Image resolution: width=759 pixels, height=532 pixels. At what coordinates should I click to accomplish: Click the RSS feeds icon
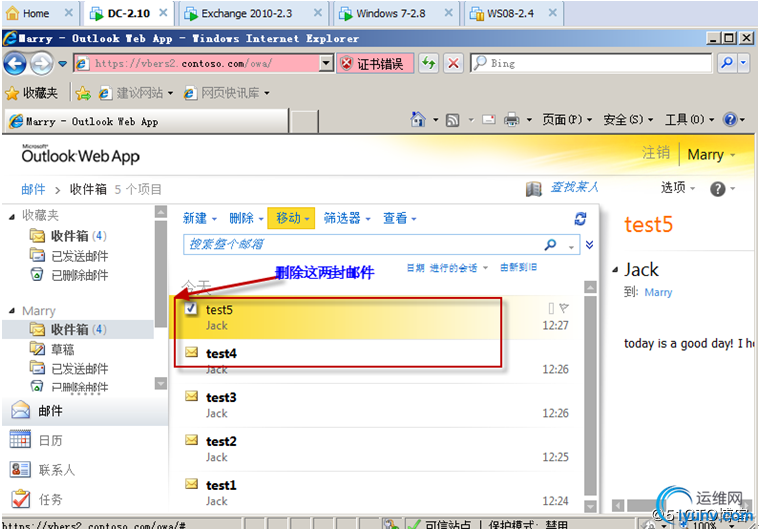point(452,120)
